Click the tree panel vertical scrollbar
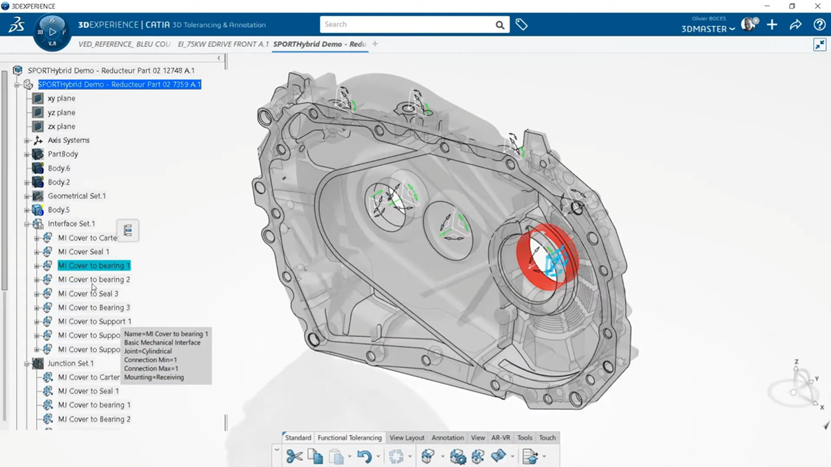Viewport: 831px width, 467px height. pyautogui.click(x=5, y=180)
